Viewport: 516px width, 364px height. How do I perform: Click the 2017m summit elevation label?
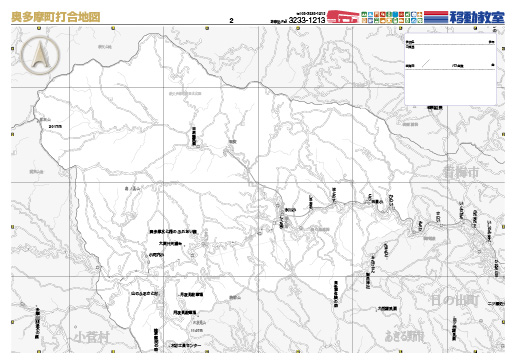[x=55, y=126]
